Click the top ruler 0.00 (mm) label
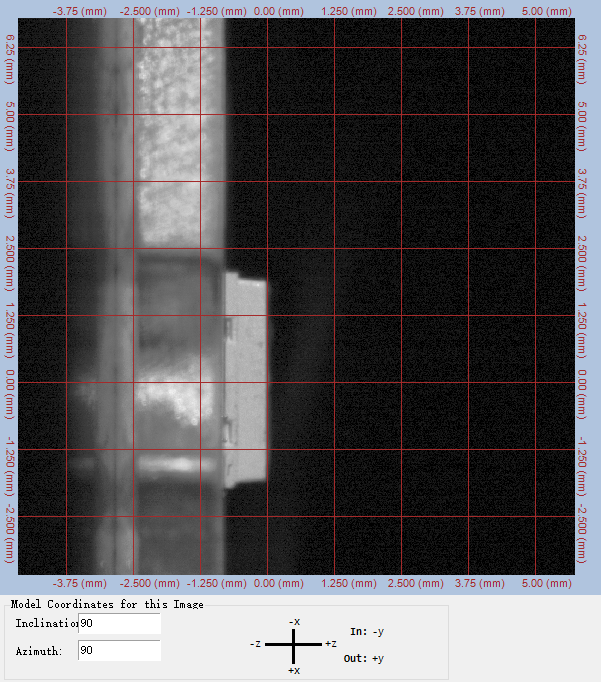Viewport: 601px width, 682px height. point(279,10)
